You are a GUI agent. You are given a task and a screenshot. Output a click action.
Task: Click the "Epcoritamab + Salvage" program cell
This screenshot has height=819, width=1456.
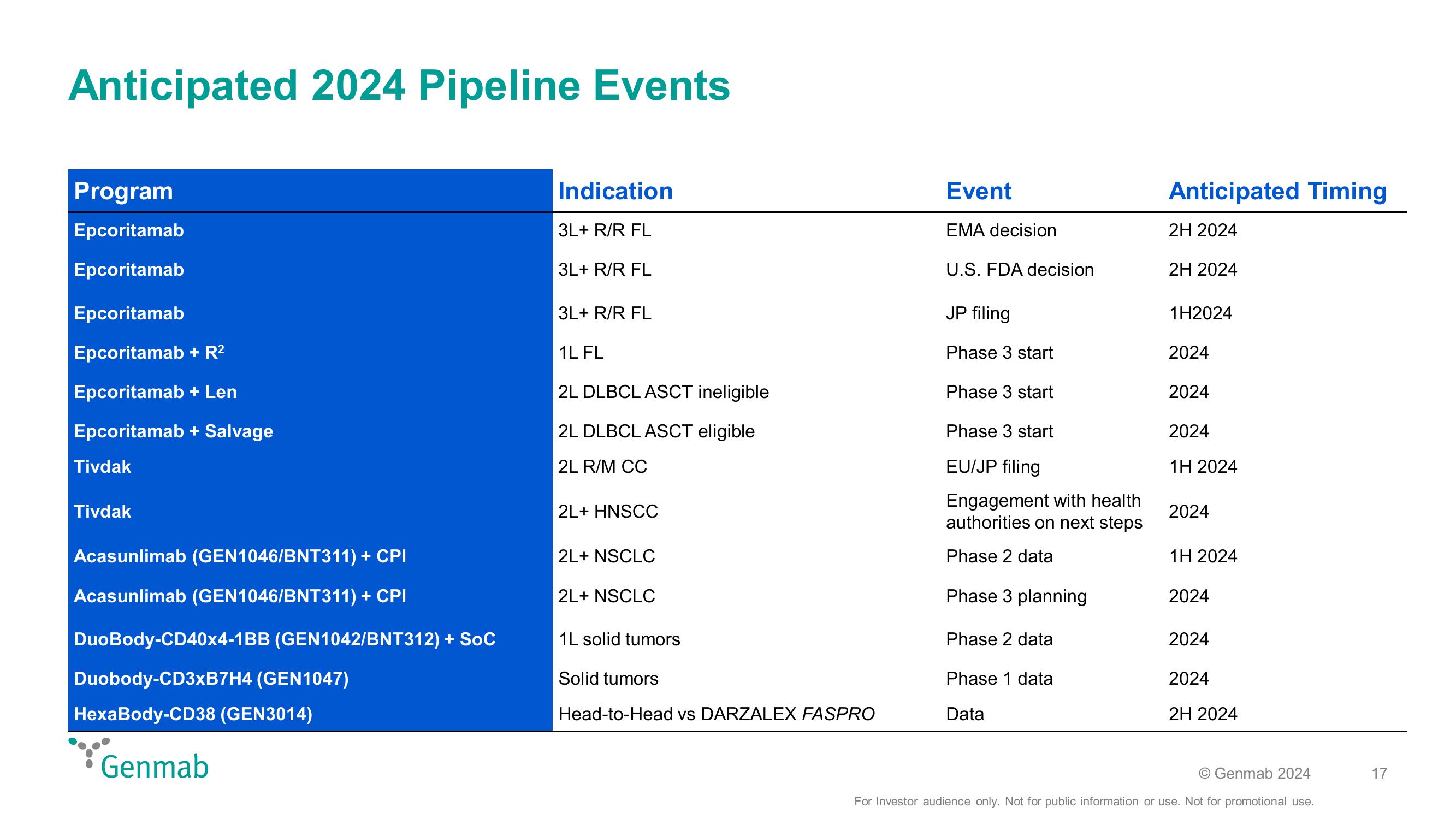coord(173,431)
